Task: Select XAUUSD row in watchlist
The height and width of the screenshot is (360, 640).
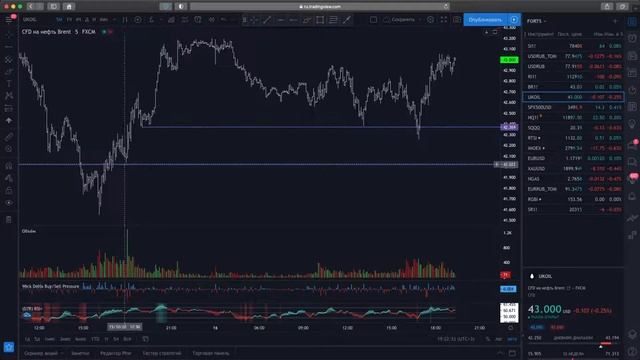Action: tap(573, 169)
